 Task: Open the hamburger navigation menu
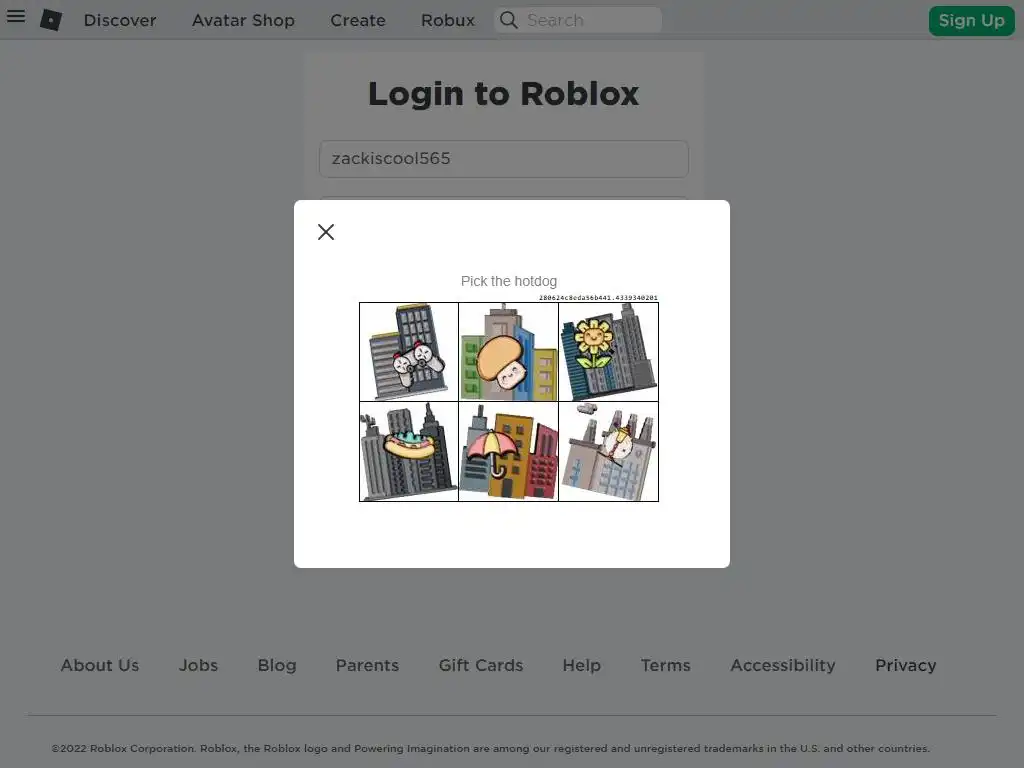tap(16, 16)
